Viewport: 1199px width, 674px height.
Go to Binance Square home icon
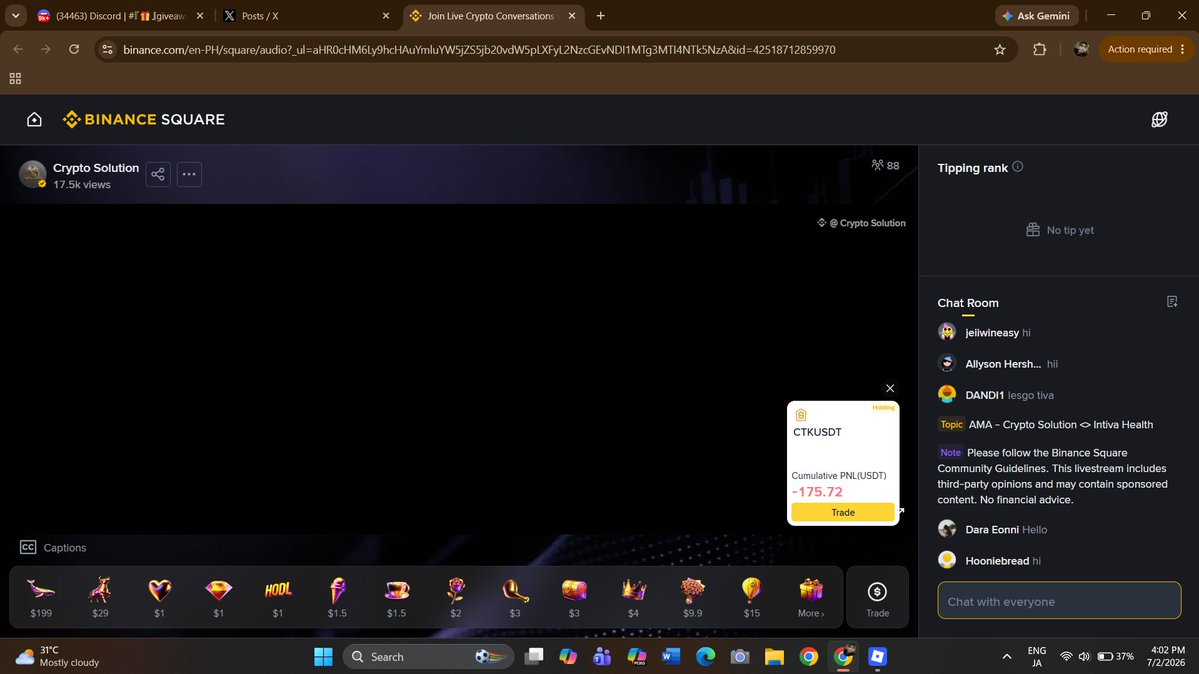click(x=34, y=119)
